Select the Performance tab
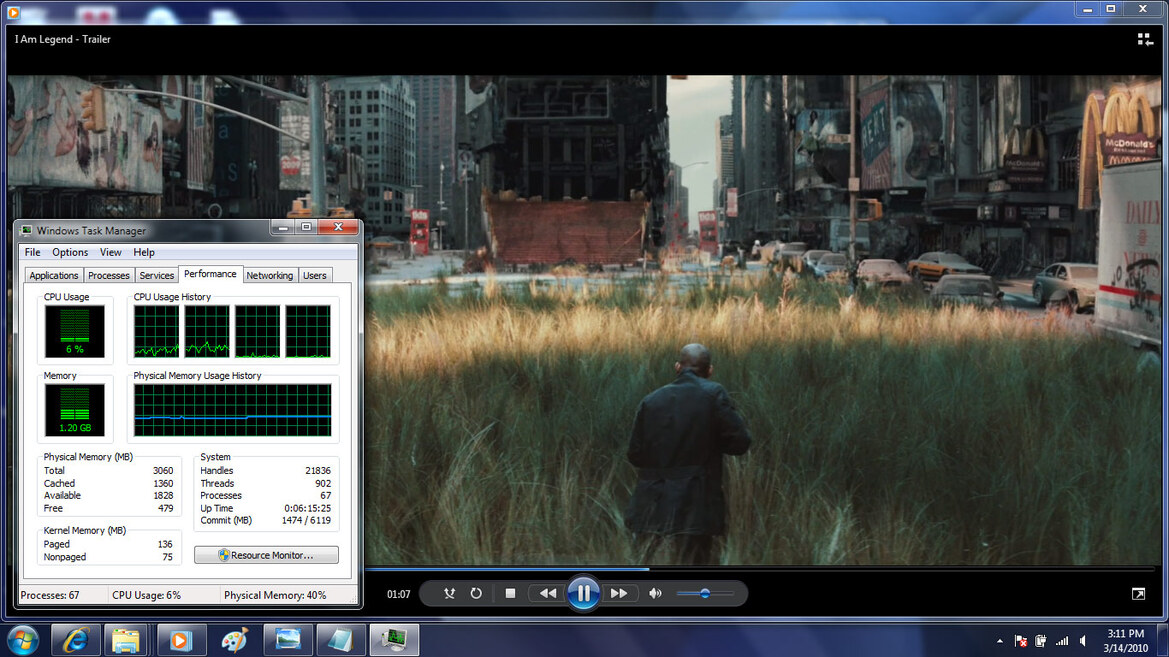Viewport: 1169px width, 657px height. point(210,274)
